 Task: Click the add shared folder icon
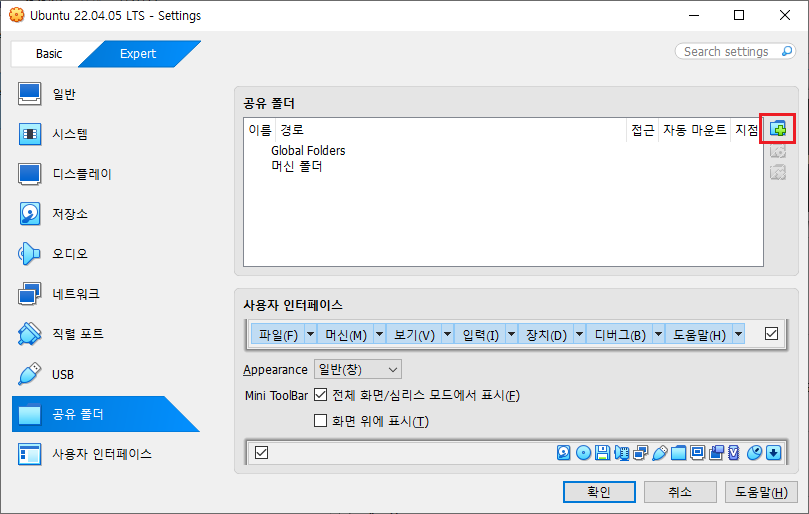(778, 128)
